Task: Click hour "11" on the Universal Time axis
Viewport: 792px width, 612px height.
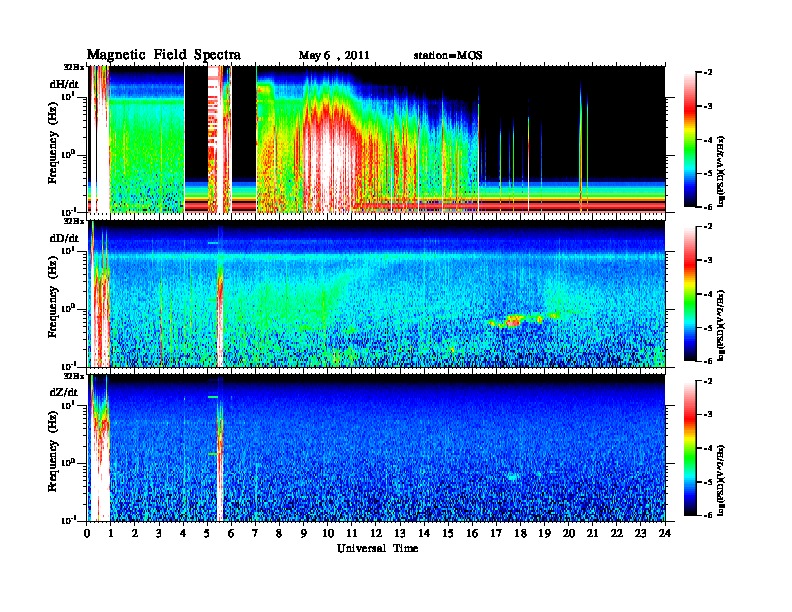Action: pyautogui.click(x=352, y=534)
